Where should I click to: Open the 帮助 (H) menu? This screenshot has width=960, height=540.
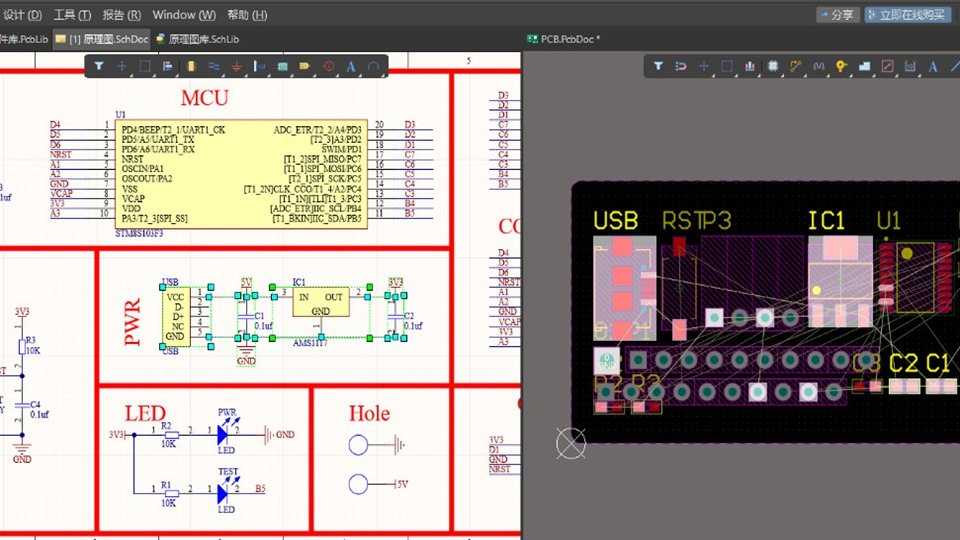(x=247, y=15)
